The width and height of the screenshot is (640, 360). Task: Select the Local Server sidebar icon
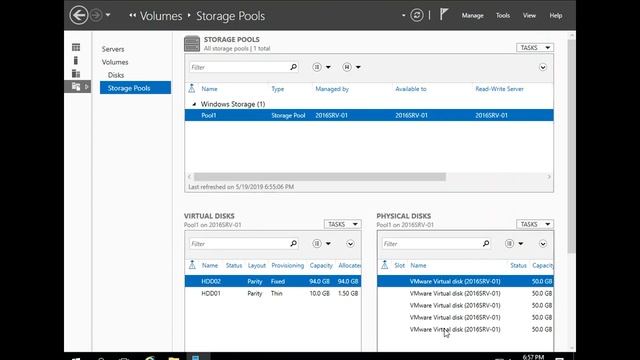coord(76,60)
